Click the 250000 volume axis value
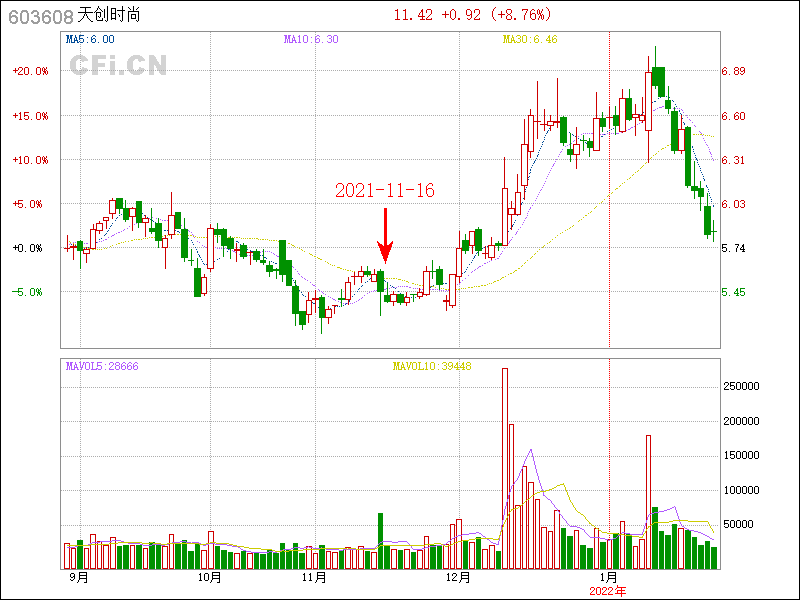The image size is (800, 600). pyautogui.click(x=741, y=386)
